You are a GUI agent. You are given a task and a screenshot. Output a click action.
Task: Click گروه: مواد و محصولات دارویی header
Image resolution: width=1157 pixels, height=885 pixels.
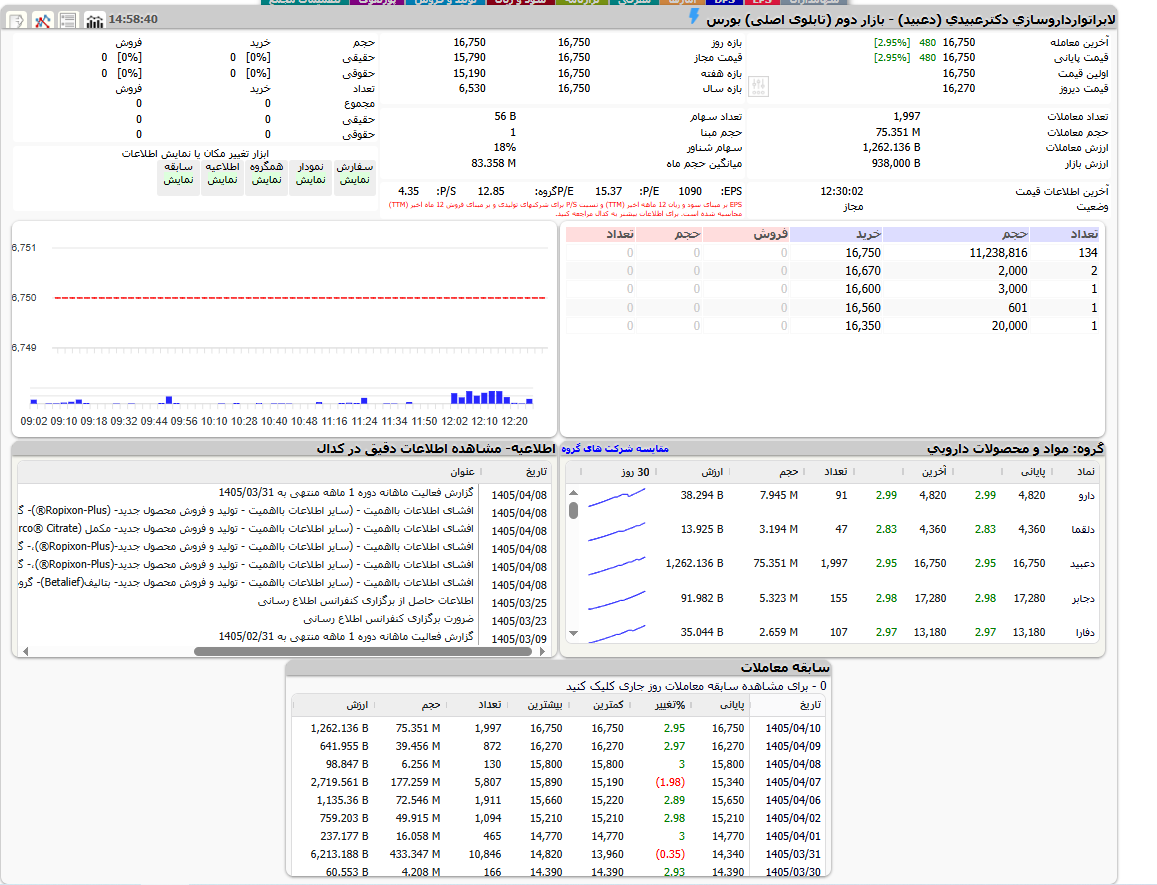[x=1015, y=449]
